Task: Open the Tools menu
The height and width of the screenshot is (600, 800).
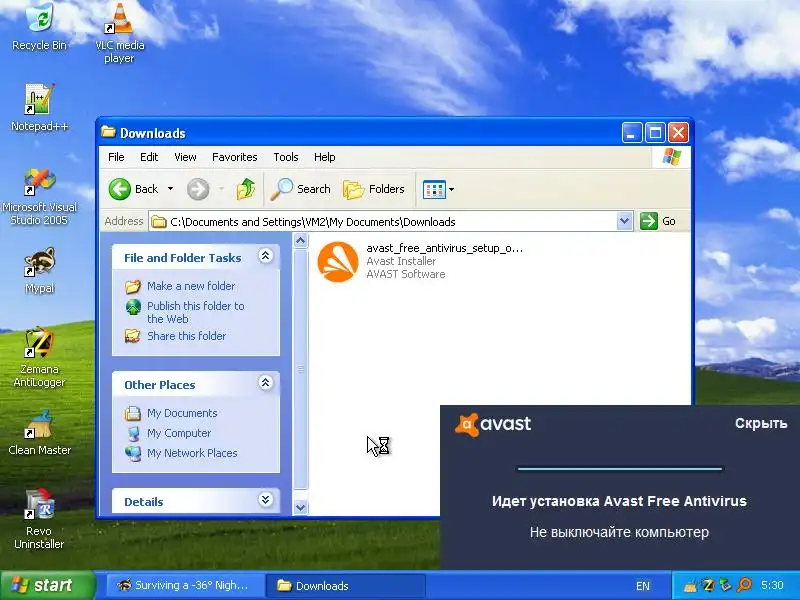Action: point(286,157)
